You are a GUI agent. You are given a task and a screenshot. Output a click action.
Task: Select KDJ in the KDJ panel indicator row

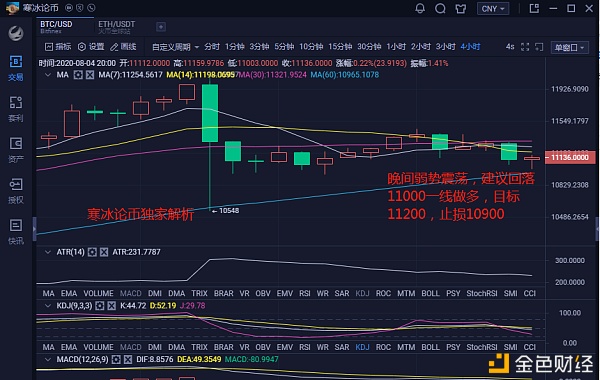(362, 347)
